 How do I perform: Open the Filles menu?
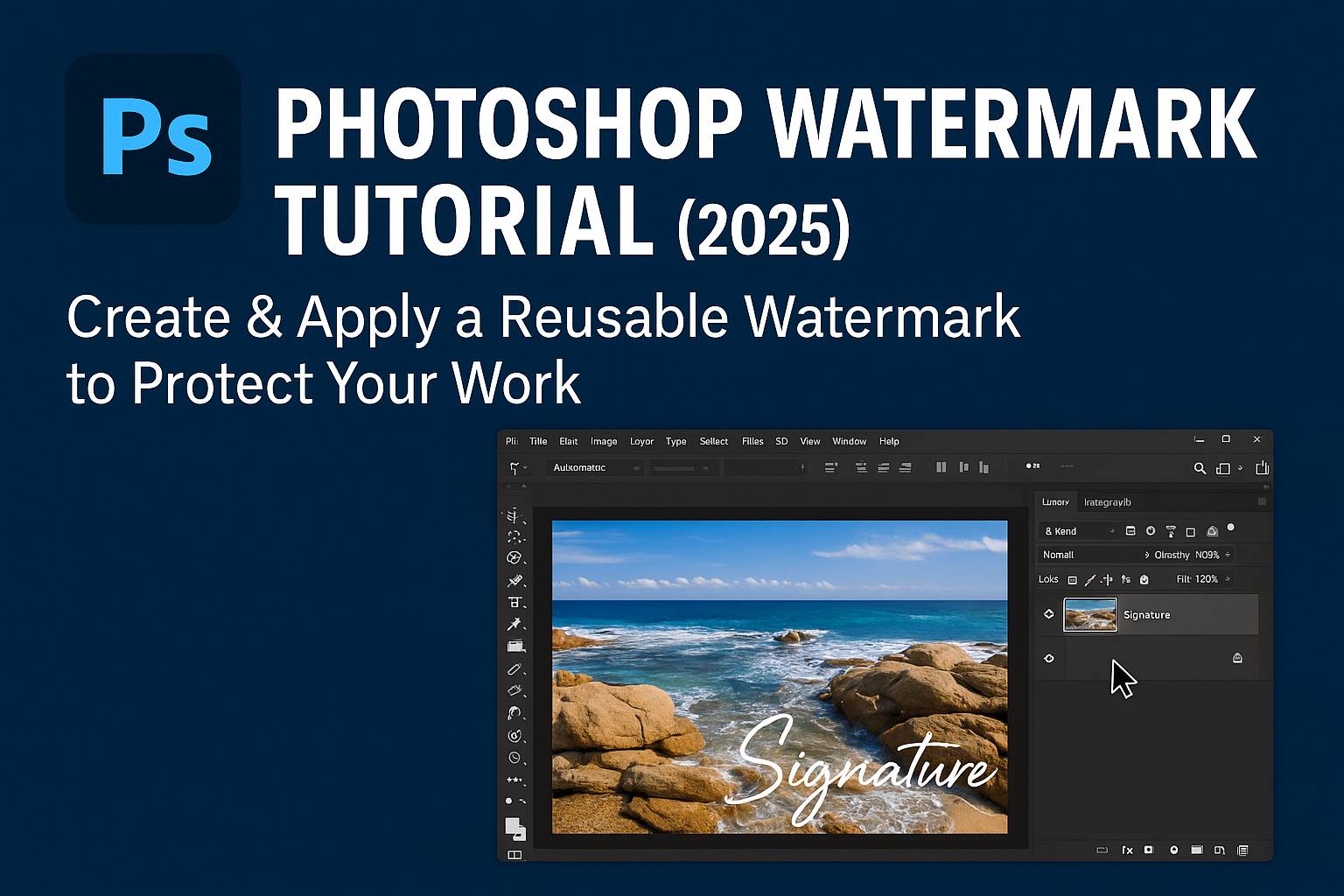point(752,441)
